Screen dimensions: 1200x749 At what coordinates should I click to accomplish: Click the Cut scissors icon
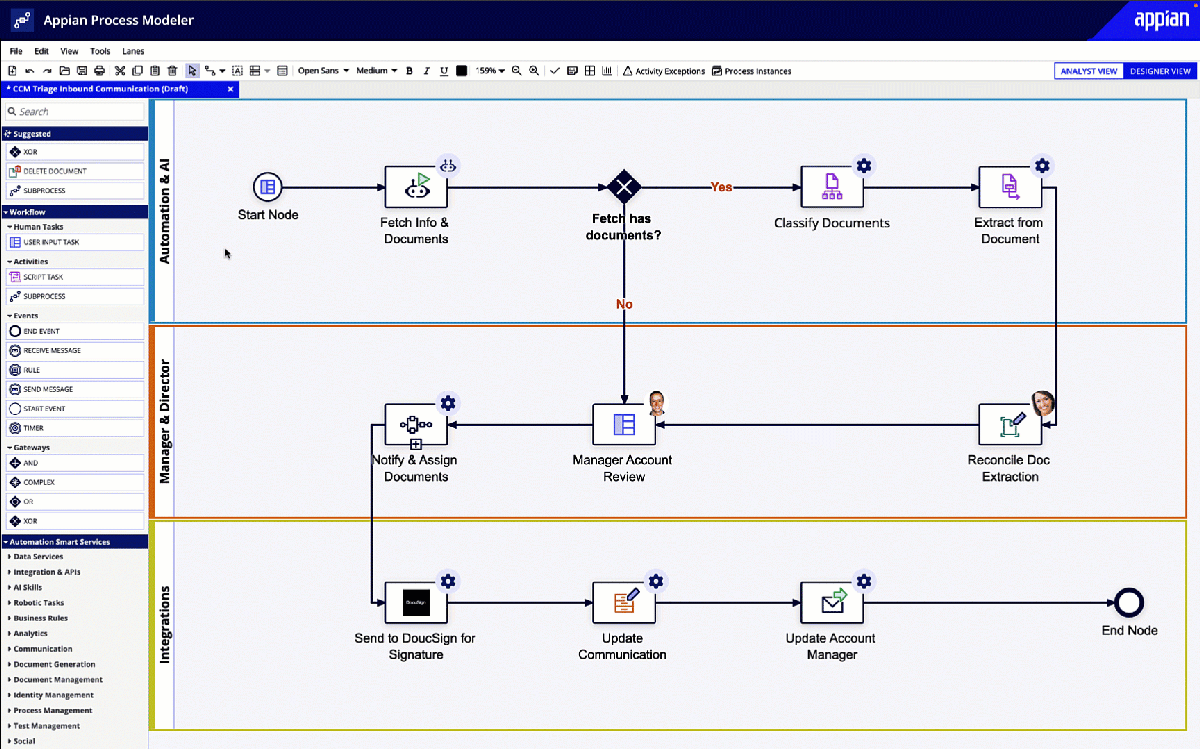click(x=119, y=71)
